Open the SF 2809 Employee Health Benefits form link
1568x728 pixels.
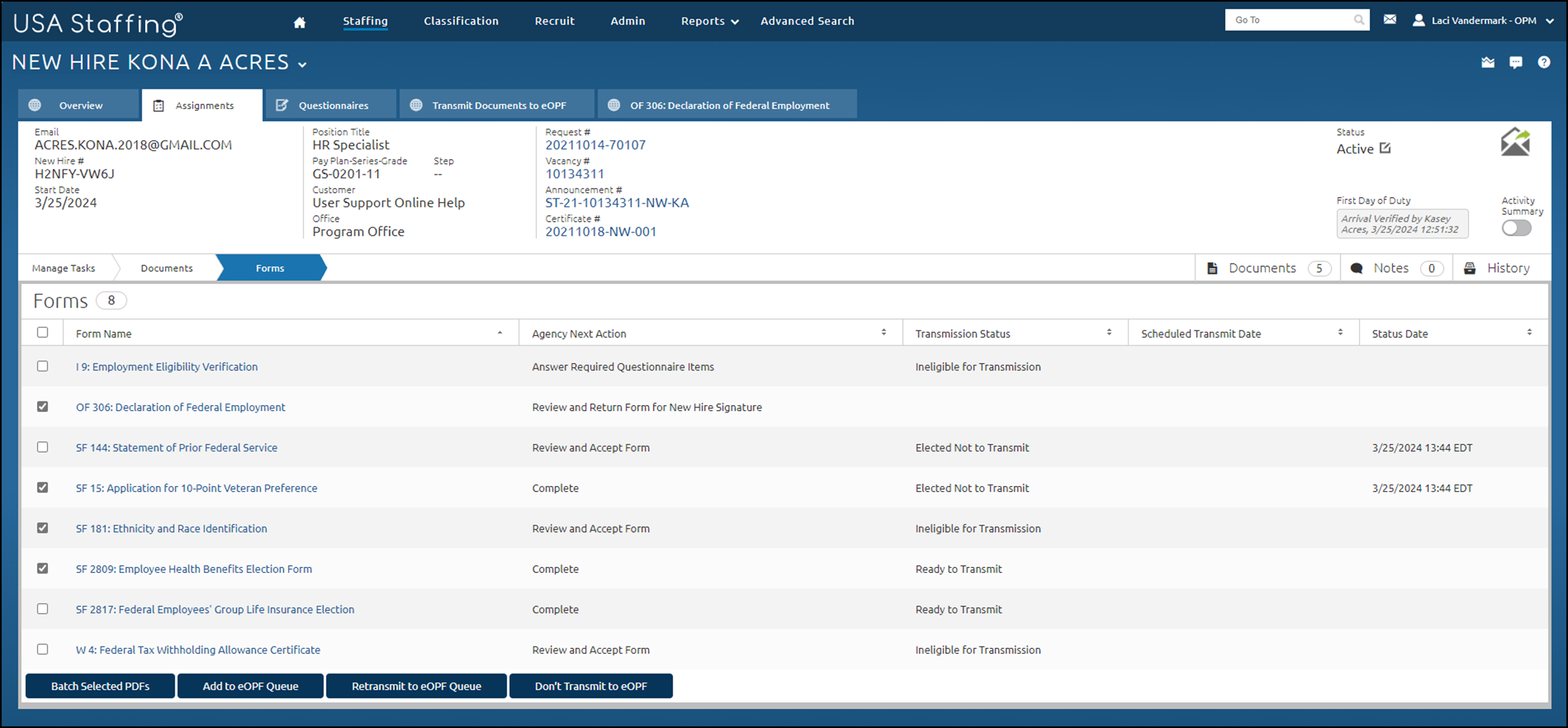[194, 569]
